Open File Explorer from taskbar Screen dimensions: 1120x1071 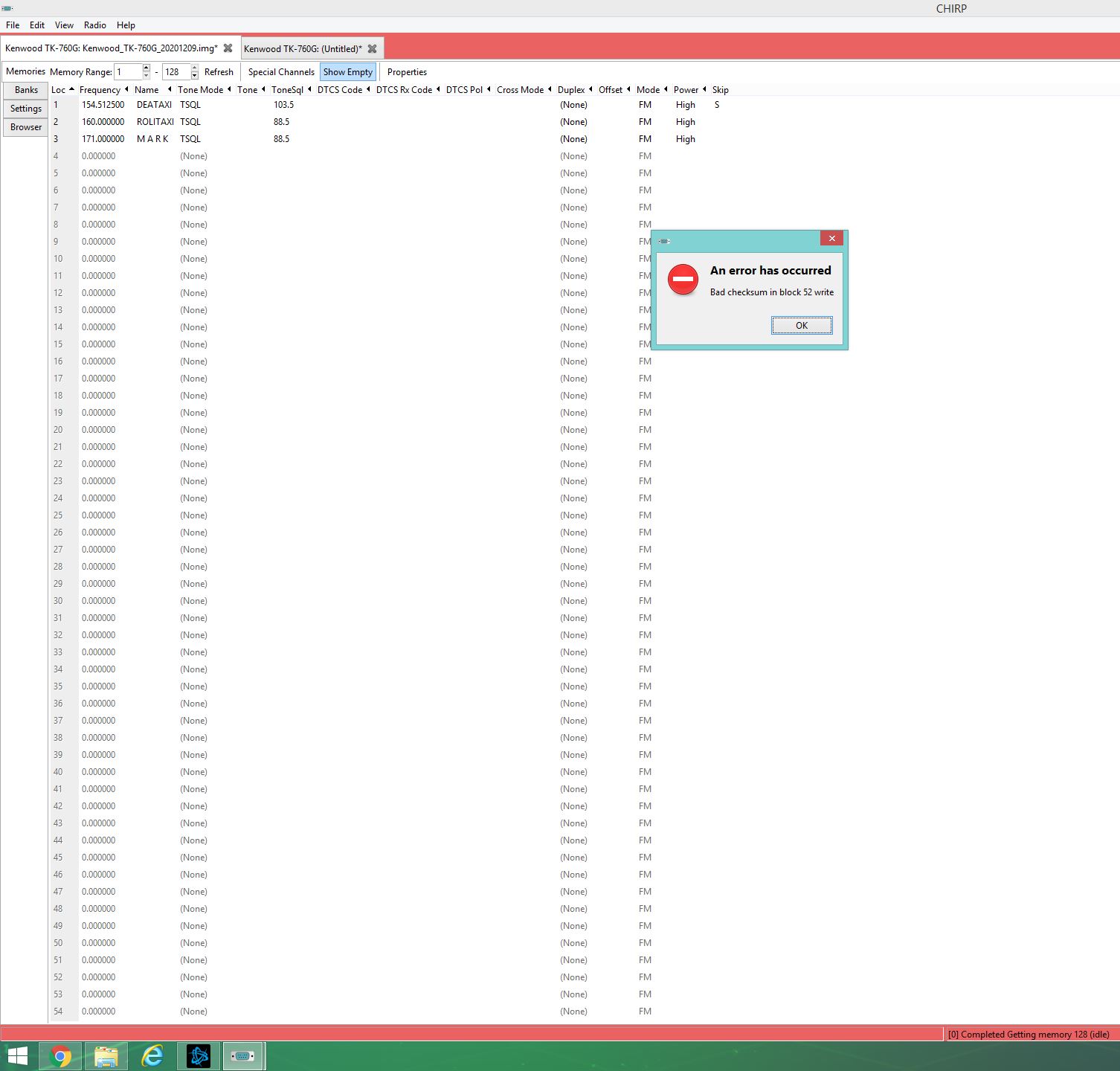[x=106, y=1056]
